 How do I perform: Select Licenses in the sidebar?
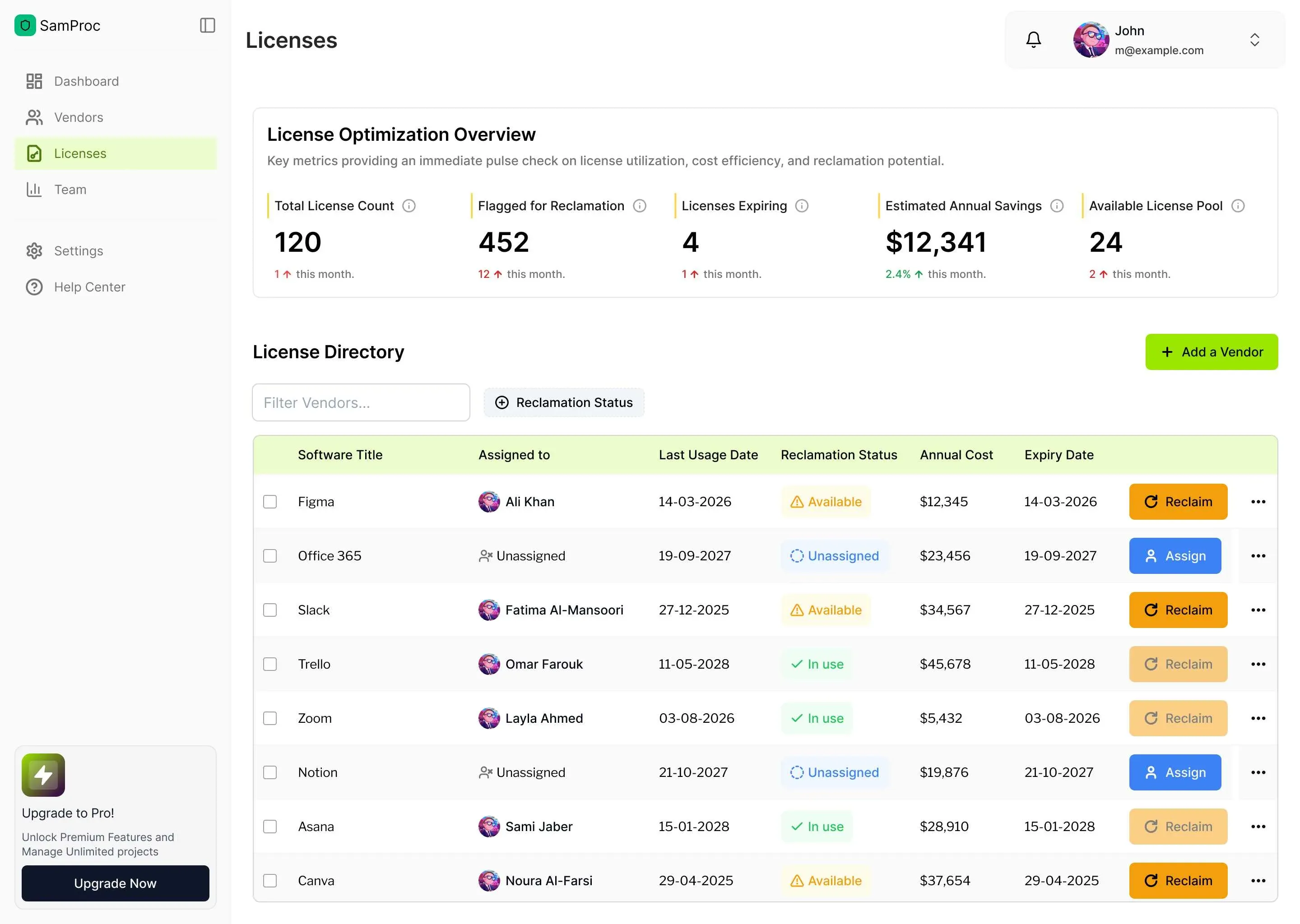(x=116, y=153)
